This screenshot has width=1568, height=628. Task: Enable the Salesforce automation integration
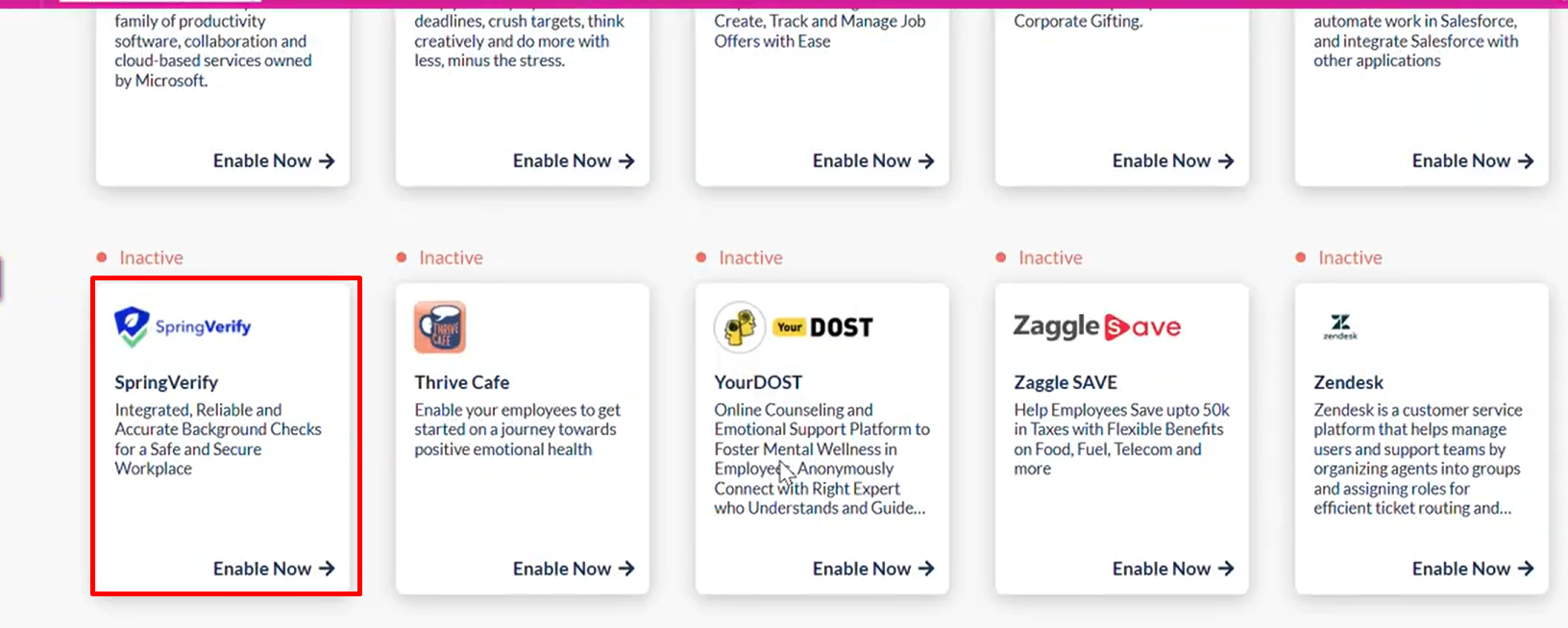click(x=1472, y=161)
